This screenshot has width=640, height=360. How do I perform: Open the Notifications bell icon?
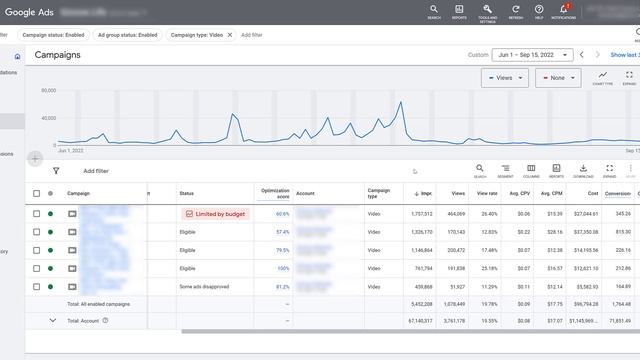pyautogui.click(x=564, y=11)
